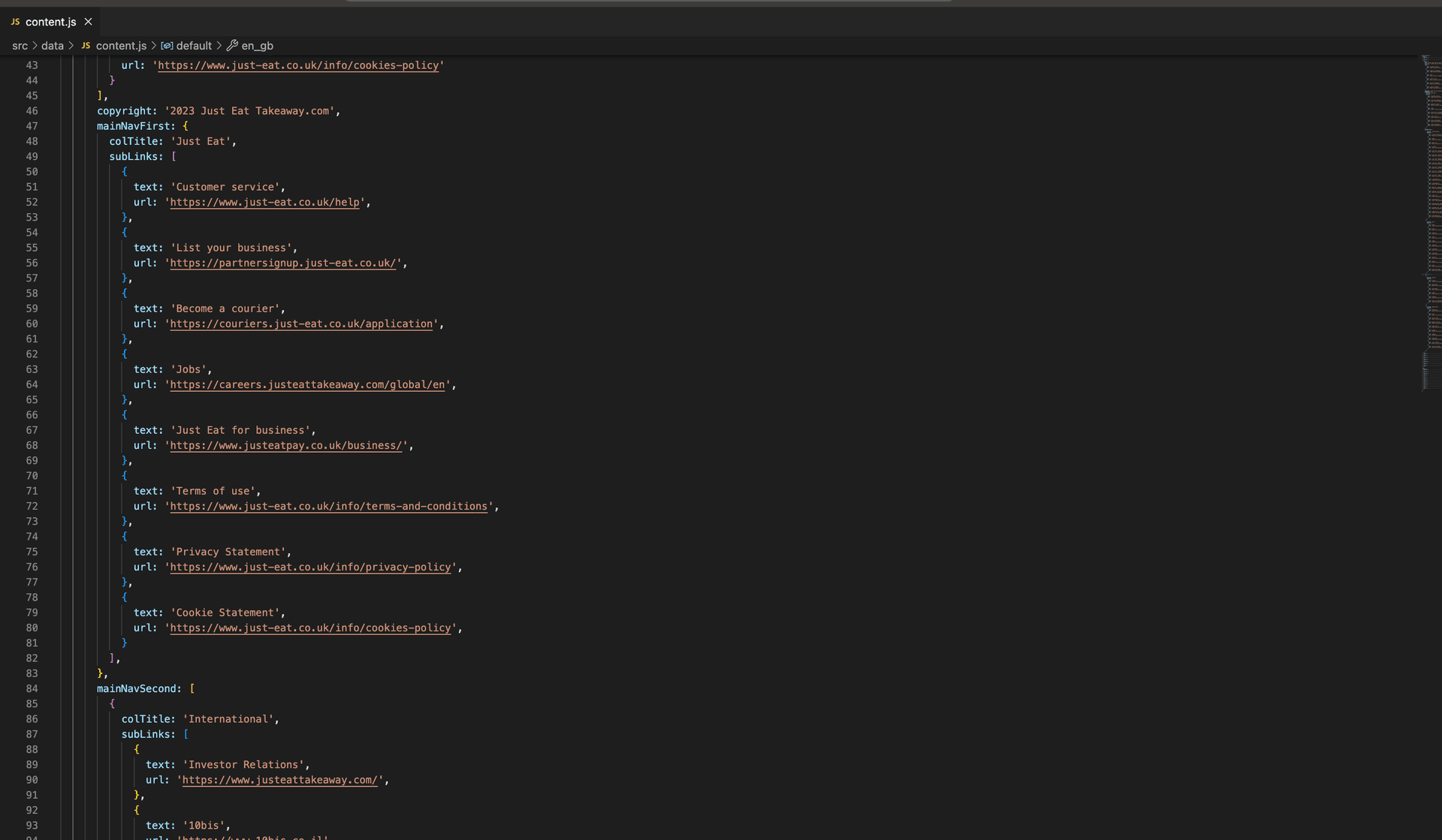1442x840 pixels.
Task: Click the breadcrumb chevron after default
Action: tap(219, 46)
